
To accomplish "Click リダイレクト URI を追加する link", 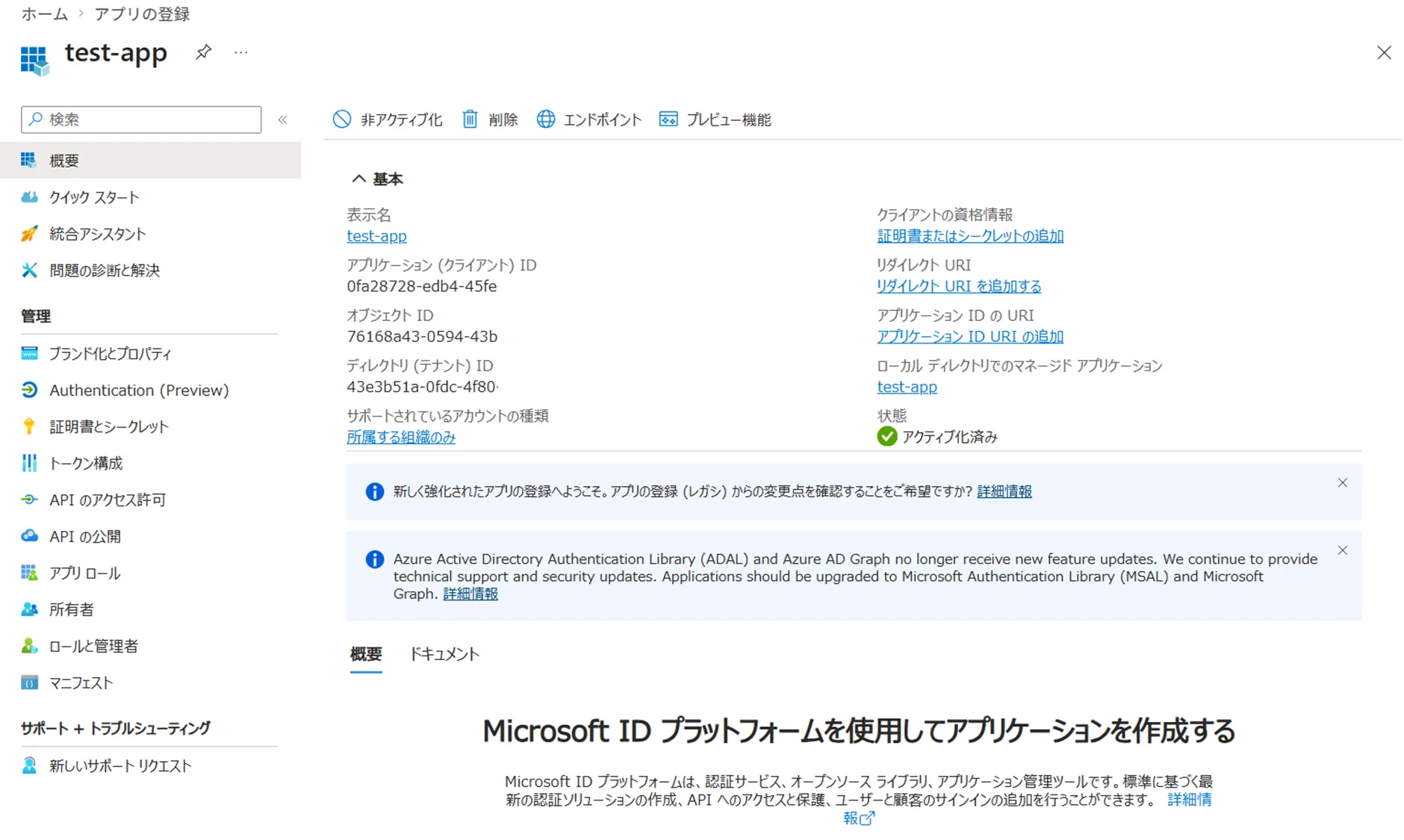I will [x=958, y=286].
